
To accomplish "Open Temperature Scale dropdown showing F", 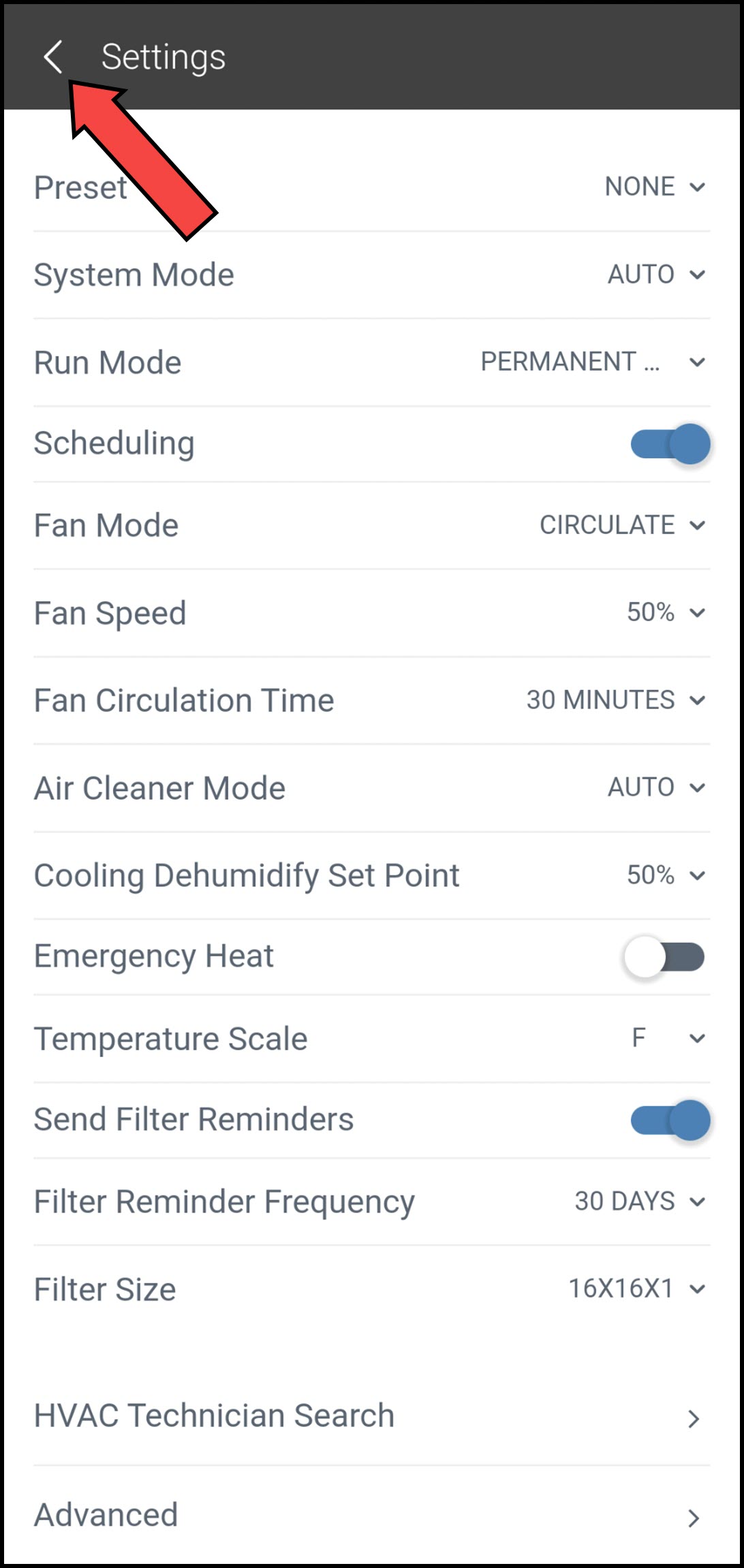I will tap(668, 1039).
